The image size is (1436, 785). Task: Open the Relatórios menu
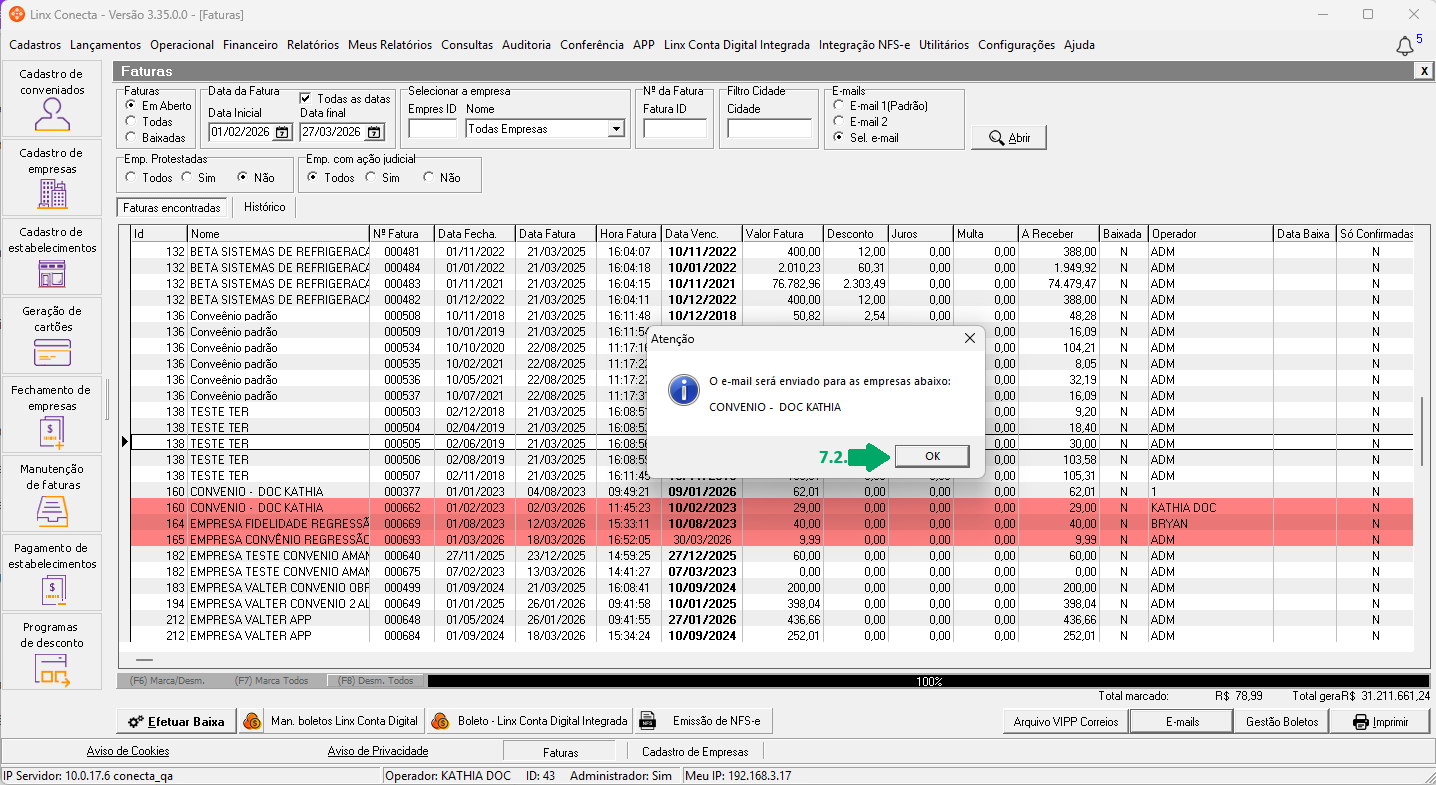coord(312,45)
